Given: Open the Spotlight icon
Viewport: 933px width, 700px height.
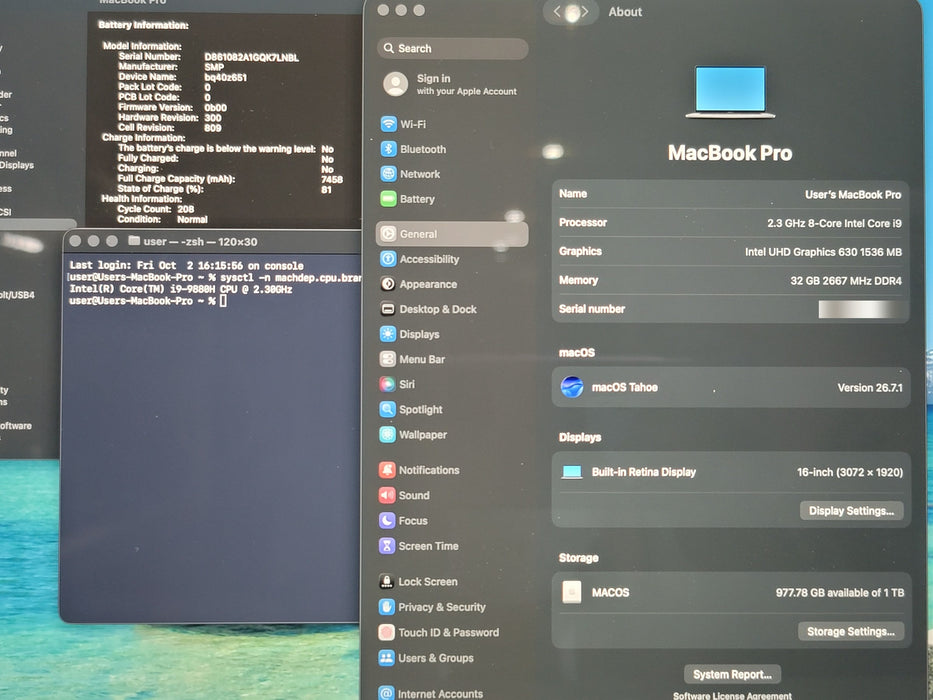Looking at the screenshot, I should click(387, 409).
